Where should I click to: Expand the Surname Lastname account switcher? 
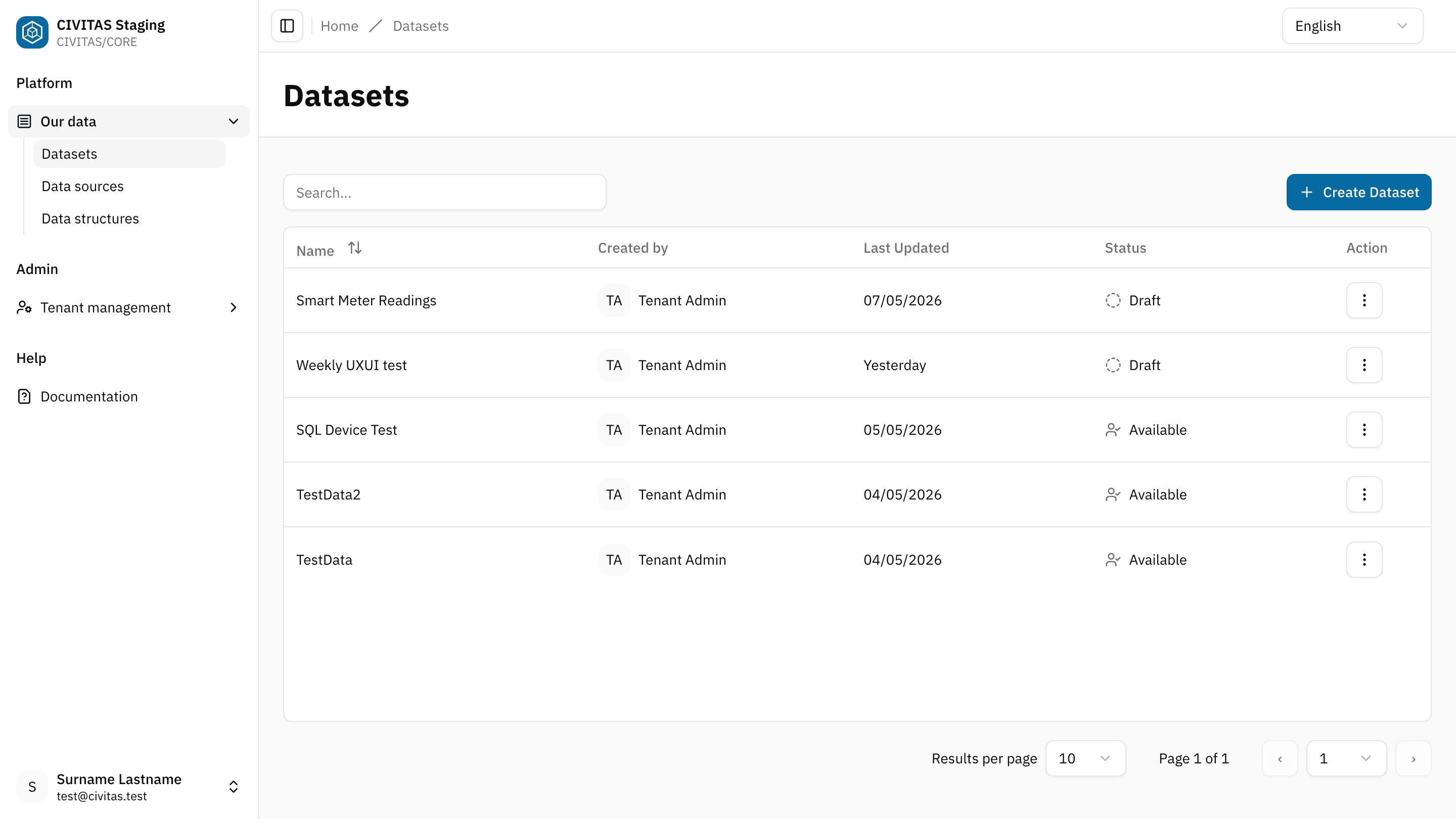(x=234, y=787)
